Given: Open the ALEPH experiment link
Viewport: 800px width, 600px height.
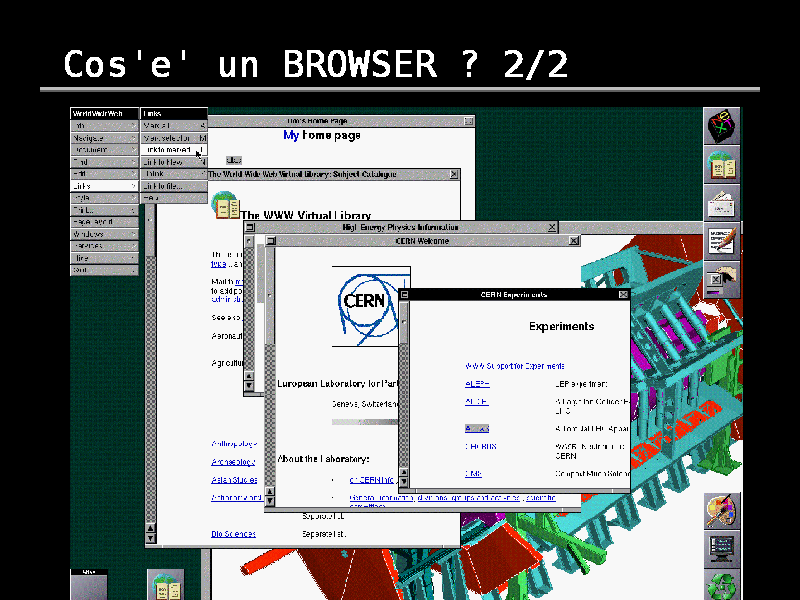Looking at the screenshot, I should [477, 384].
